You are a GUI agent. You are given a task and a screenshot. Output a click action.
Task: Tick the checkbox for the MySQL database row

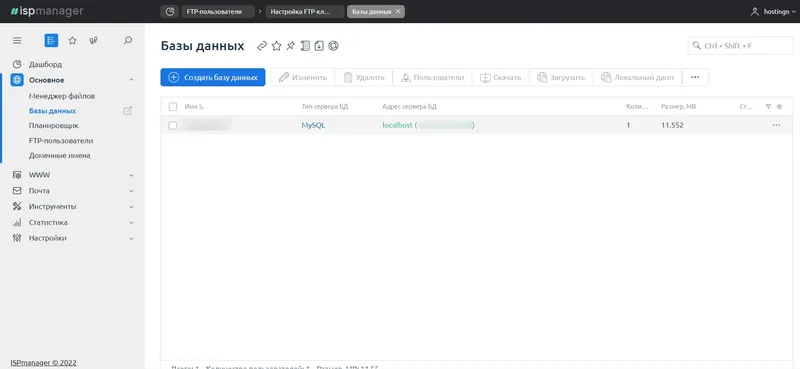coord(173,125)
